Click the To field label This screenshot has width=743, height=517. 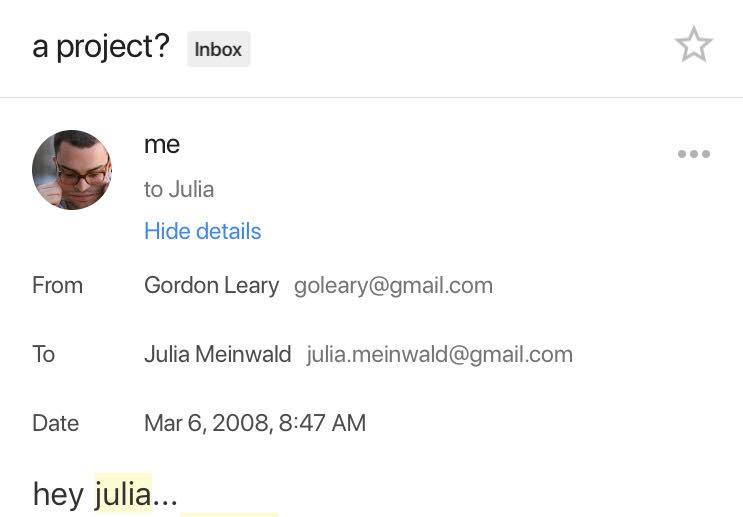point(43,354)
